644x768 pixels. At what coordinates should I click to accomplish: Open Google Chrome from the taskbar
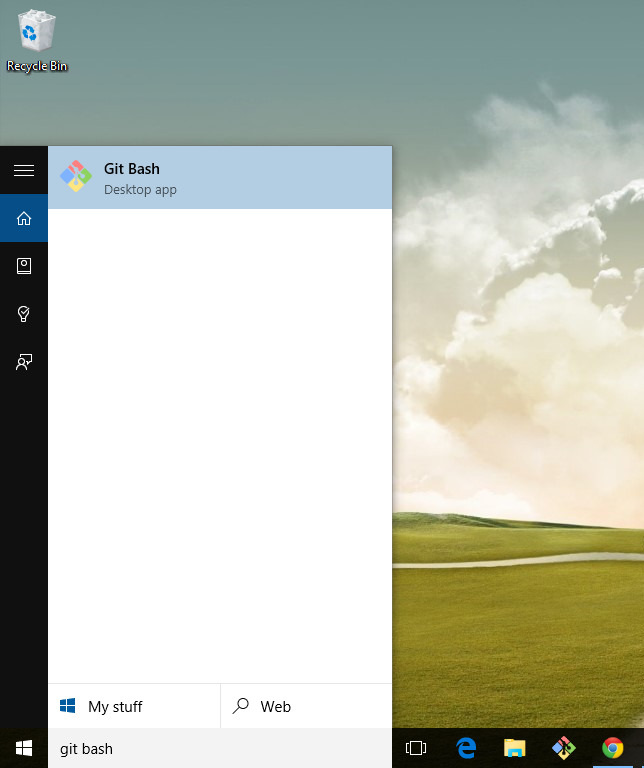pyautogui.click(x=613, y=748)
